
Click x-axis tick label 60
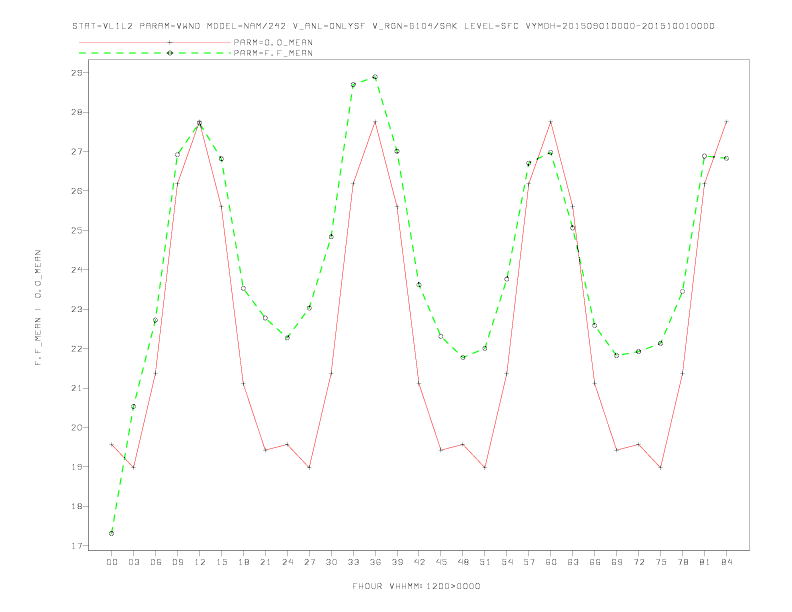pos(551,562)
